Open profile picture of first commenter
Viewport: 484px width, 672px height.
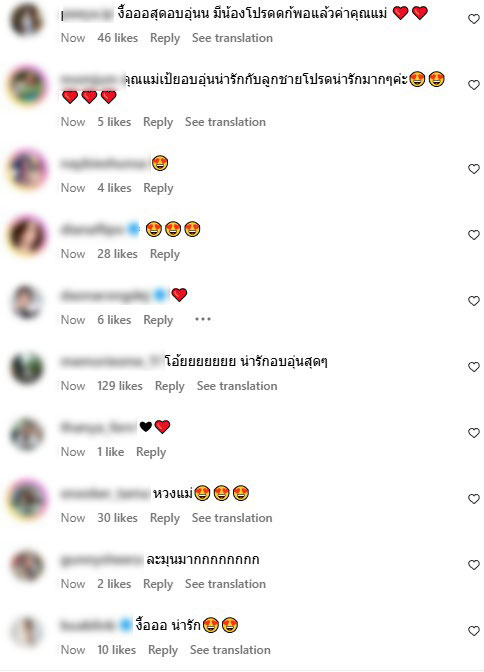pos(27,19)
